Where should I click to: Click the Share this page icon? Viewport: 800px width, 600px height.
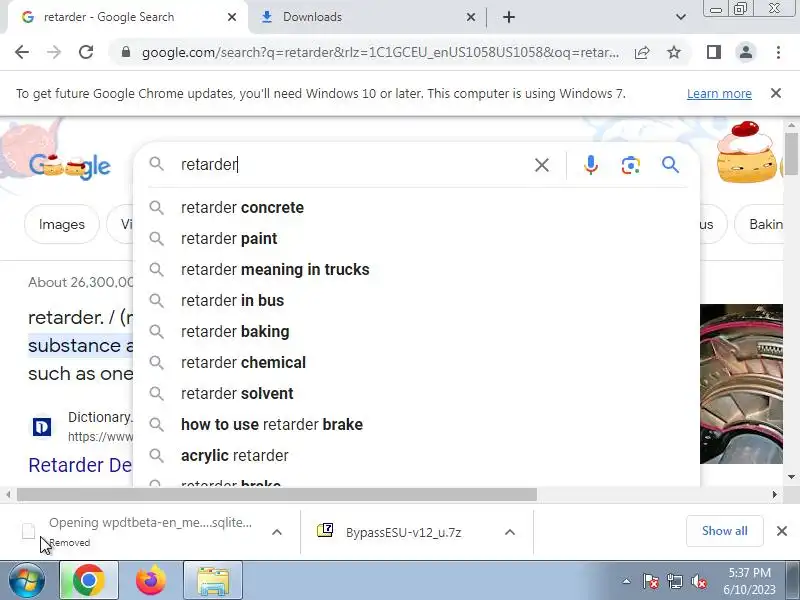coord(642,52)
